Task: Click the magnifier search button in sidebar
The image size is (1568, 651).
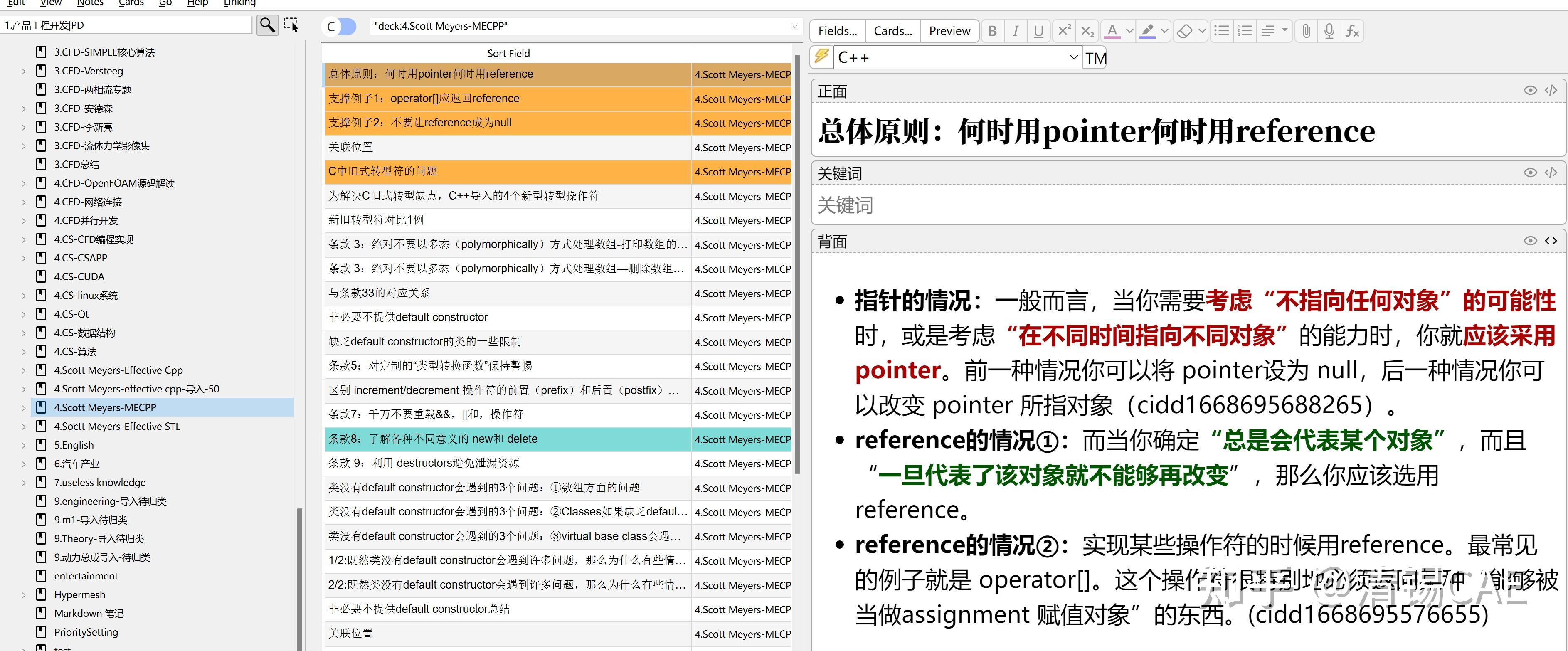Action: [x=267, y=25]
